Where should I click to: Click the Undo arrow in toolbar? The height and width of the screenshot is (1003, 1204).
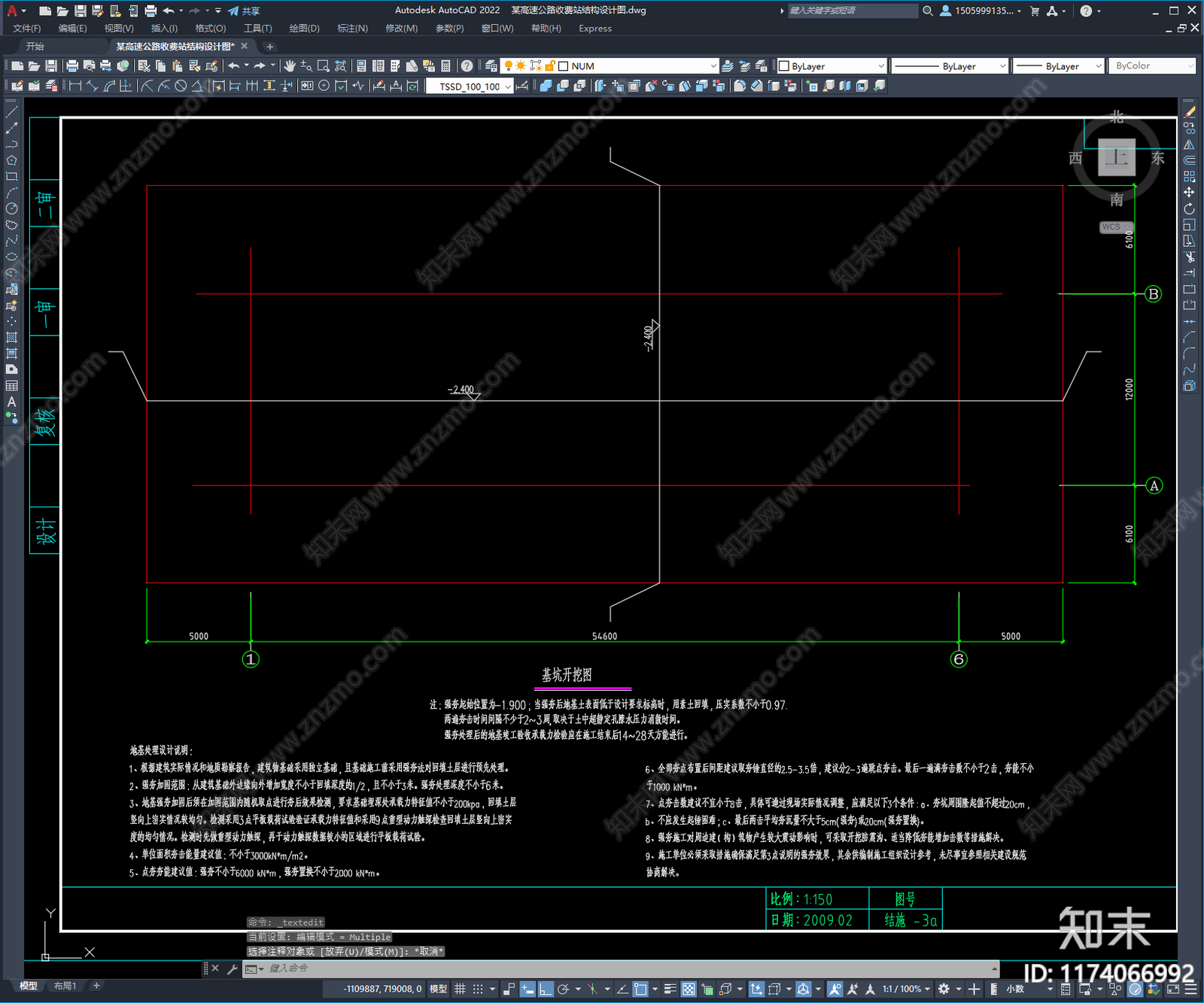[x=234, y=66]
